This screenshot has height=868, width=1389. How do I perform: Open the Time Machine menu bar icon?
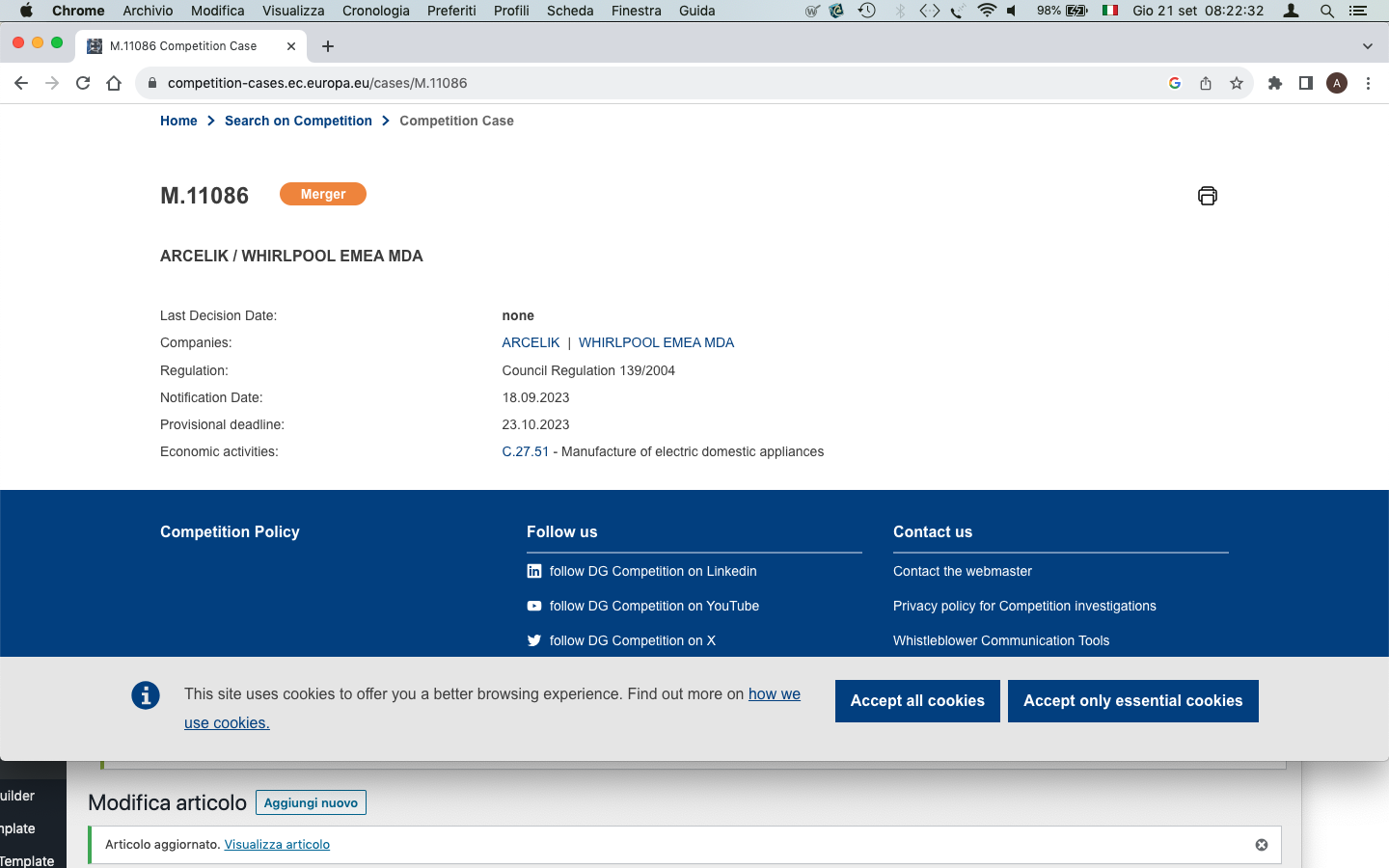click(867, 11)
